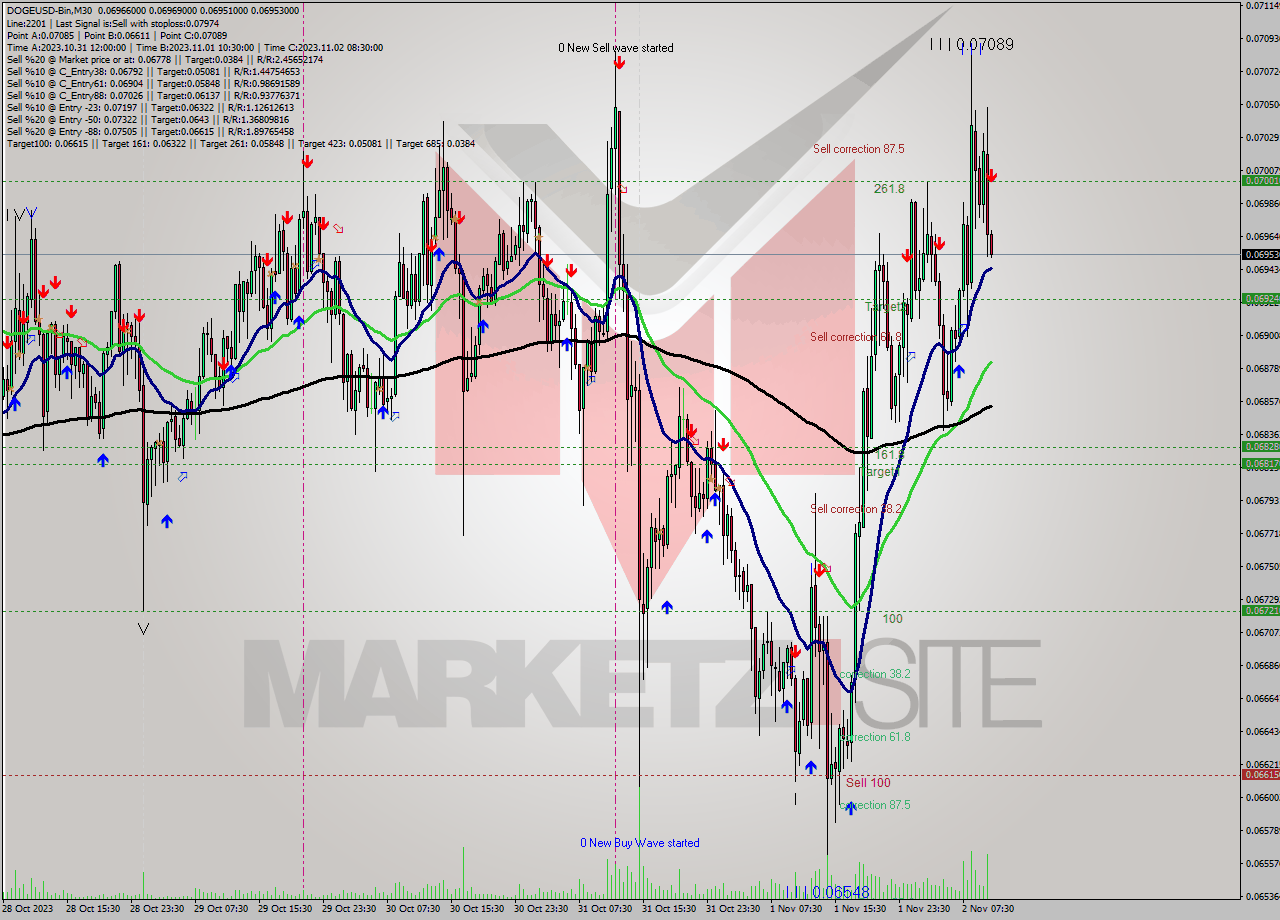Click the red 0.06615 price tag
The image size is (1280, 920).
pos(1259,774)
